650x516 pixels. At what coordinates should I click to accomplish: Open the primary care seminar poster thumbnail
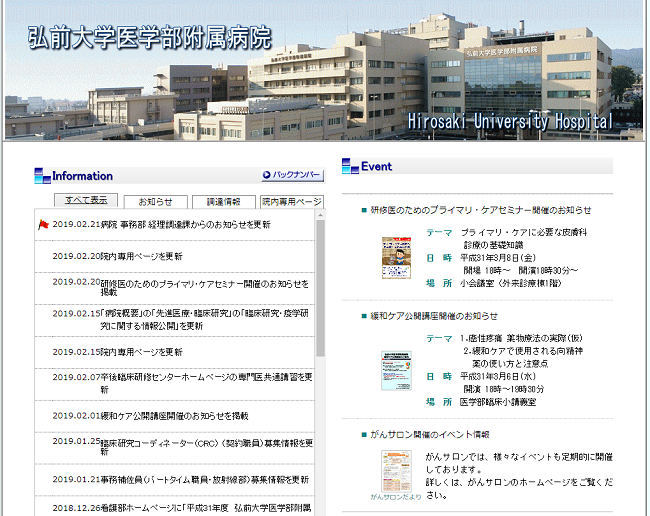pos(396,258)
